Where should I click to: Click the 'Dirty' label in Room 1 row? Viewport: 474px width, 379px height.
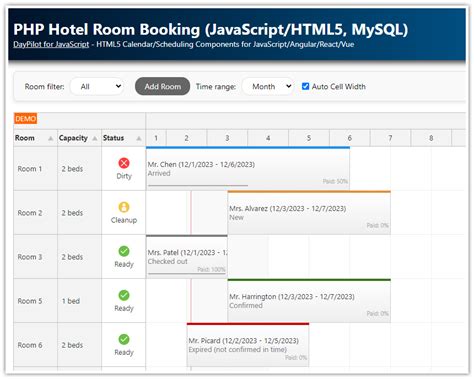pos(124,176)
